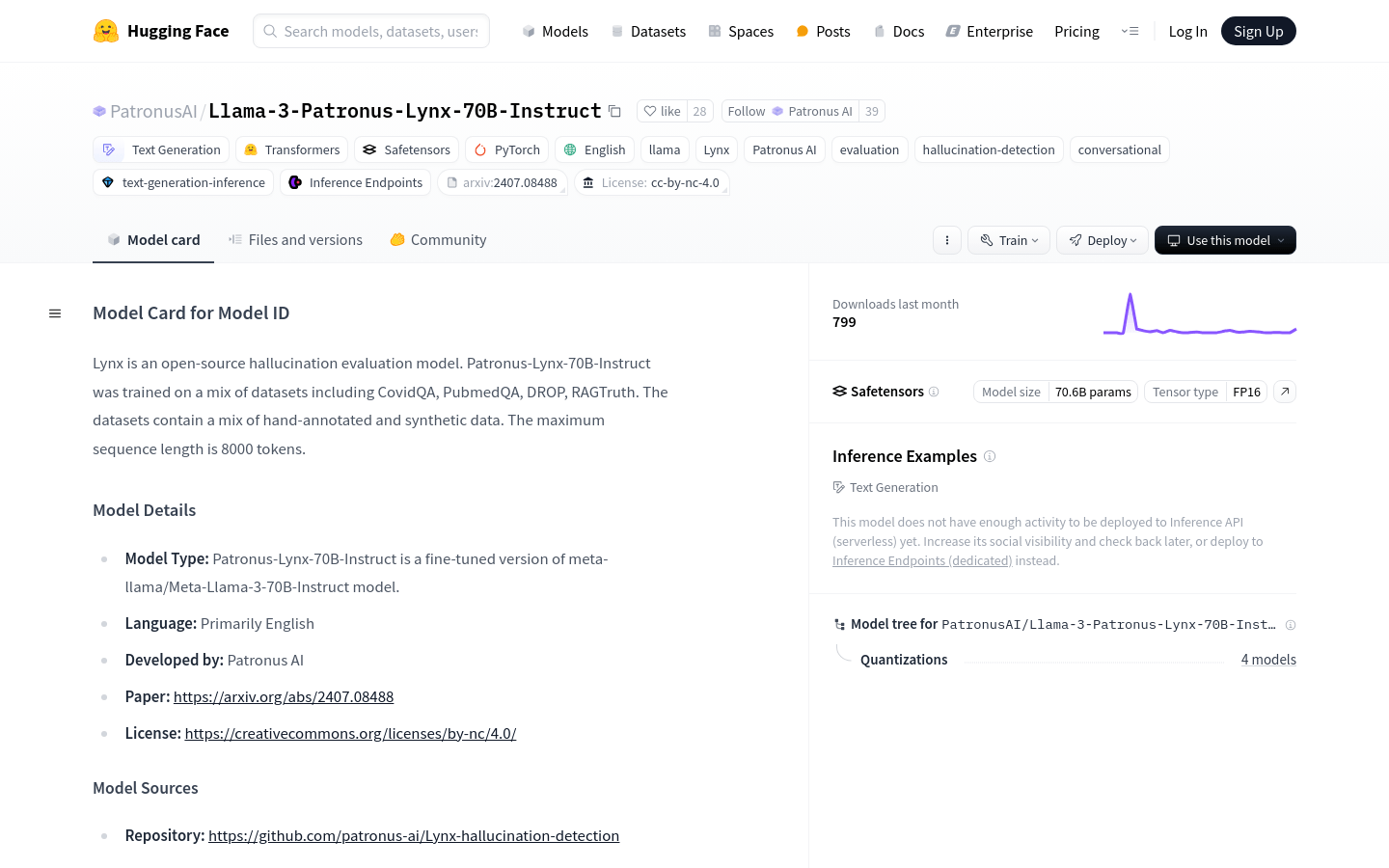Click the PatronusAI organization avatar icon

(x=99, y=112)
